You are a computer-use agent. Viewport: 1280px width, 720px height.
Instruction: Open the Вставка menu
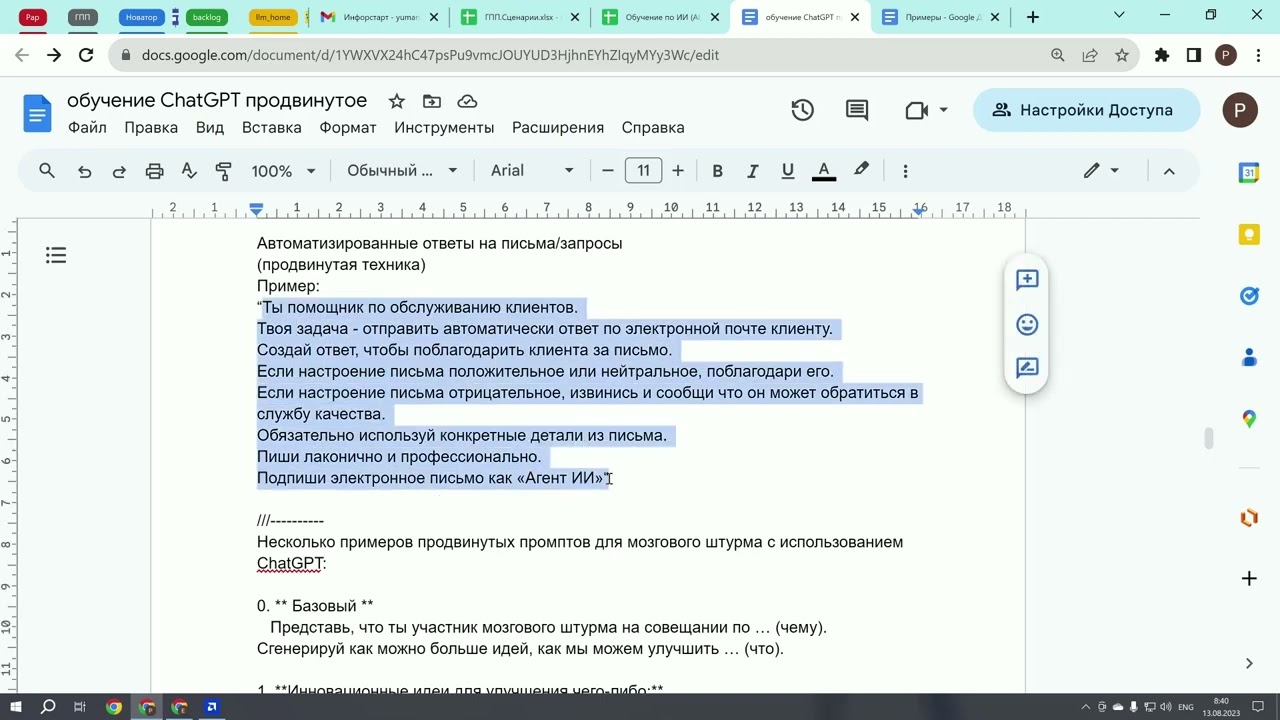(271, 127)
